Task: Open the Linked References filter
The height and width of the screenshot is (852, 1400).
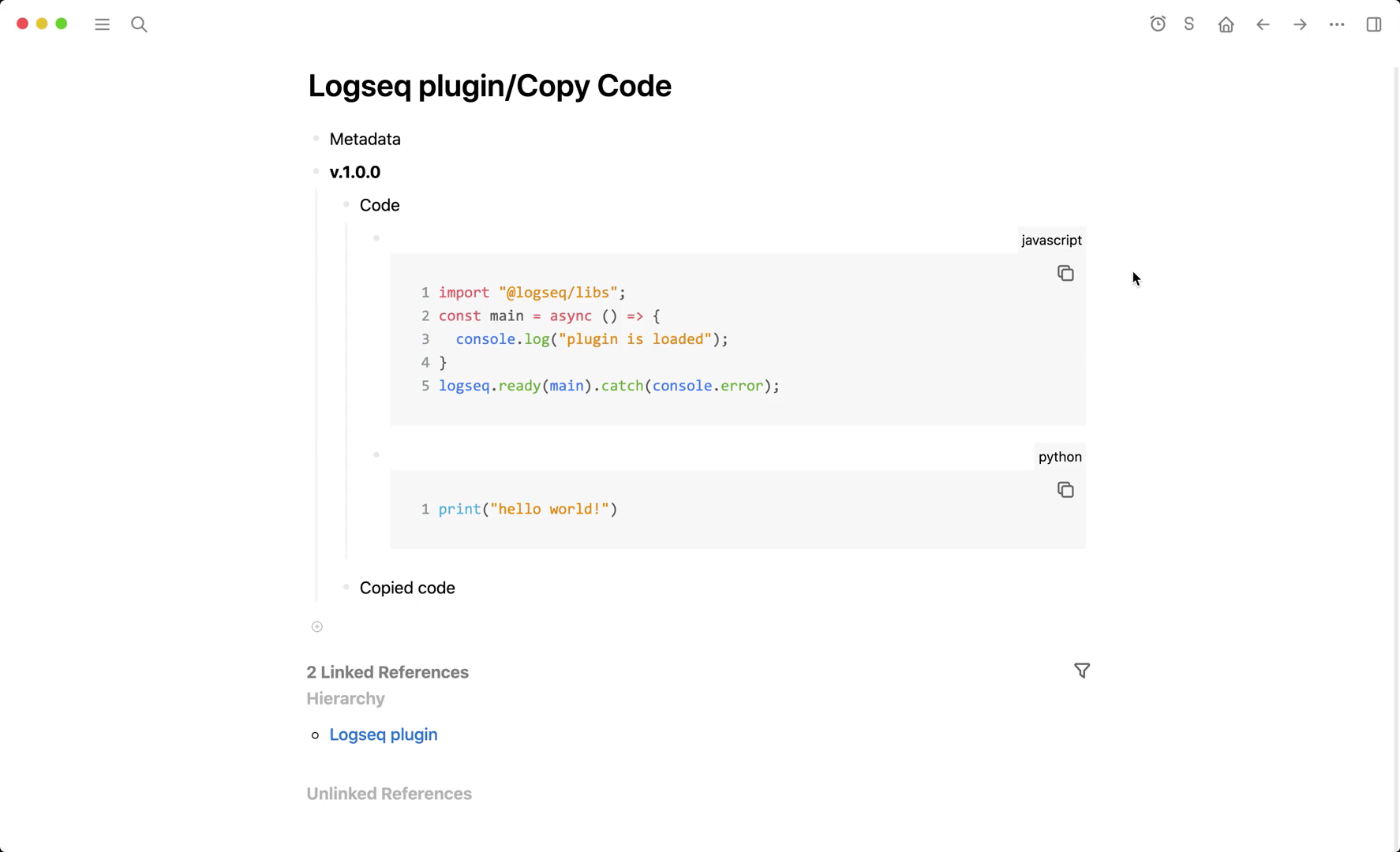Action: coord(1082,671)
